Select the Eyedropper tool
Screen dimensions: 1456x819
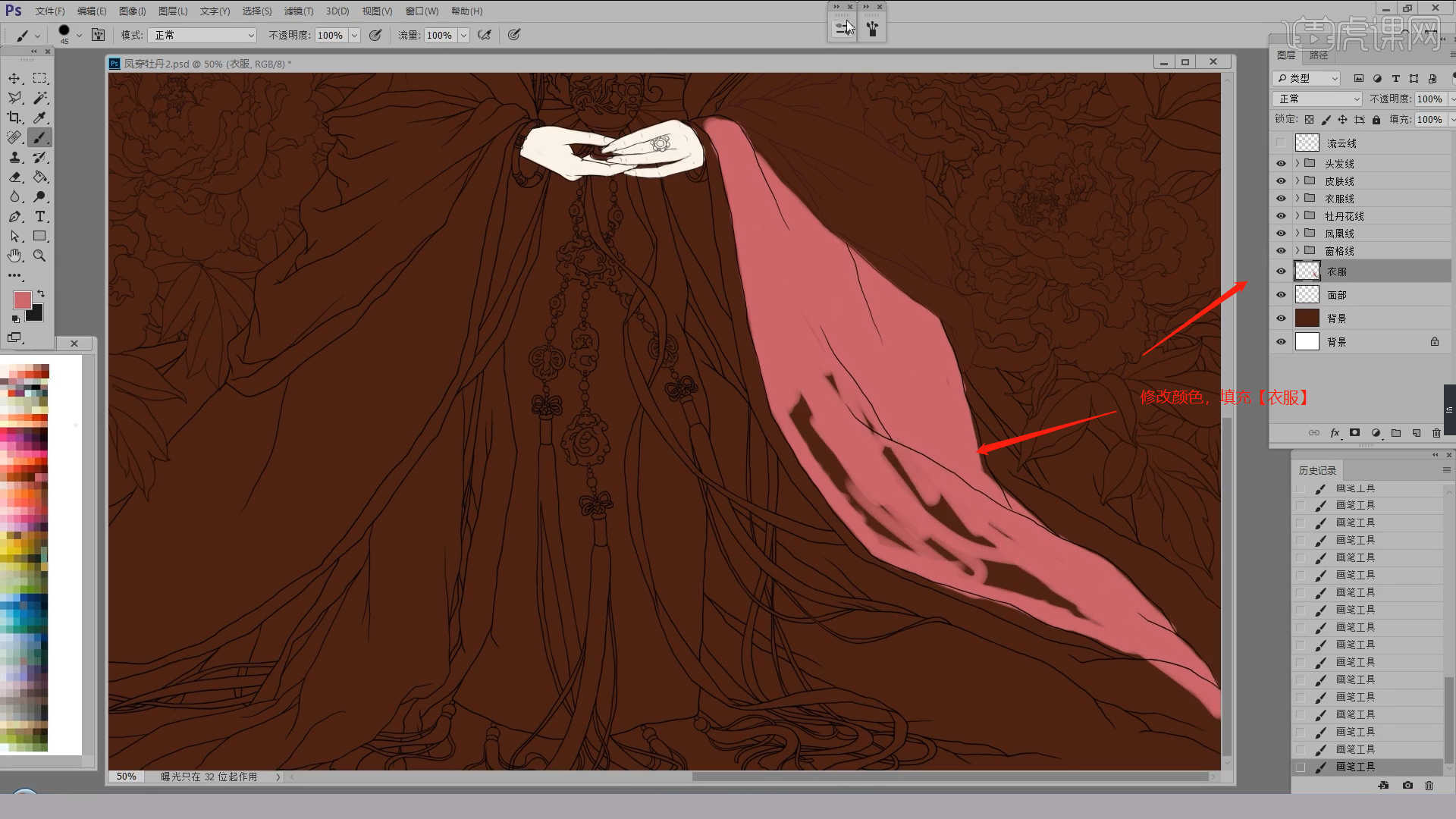40,118
